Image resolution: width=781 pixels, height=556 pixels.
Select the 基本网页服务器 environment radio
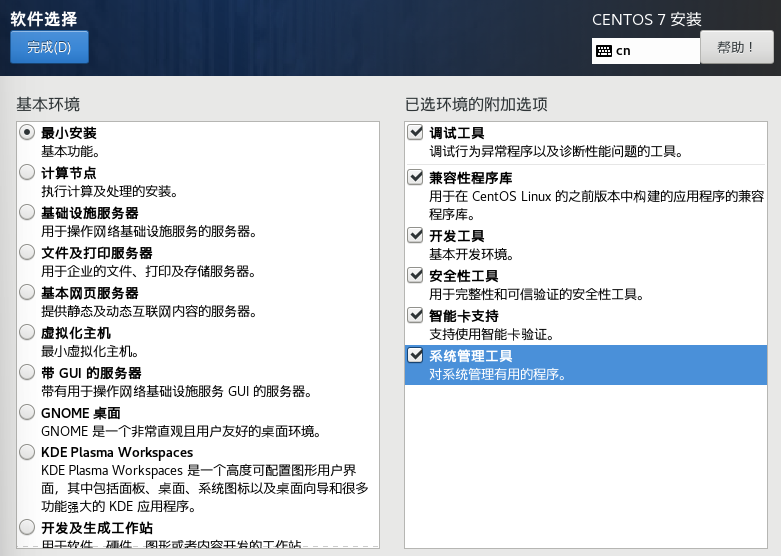(x=27, y=292)
